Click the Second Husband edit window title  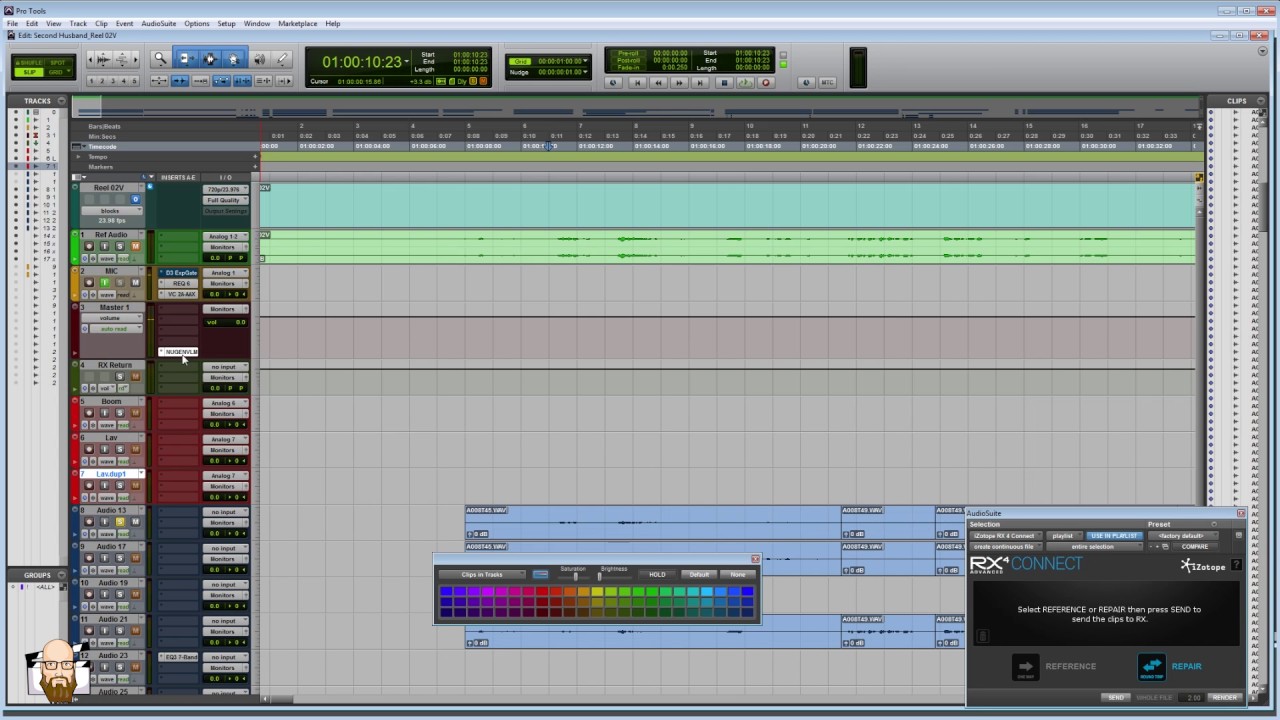(67, 35)
